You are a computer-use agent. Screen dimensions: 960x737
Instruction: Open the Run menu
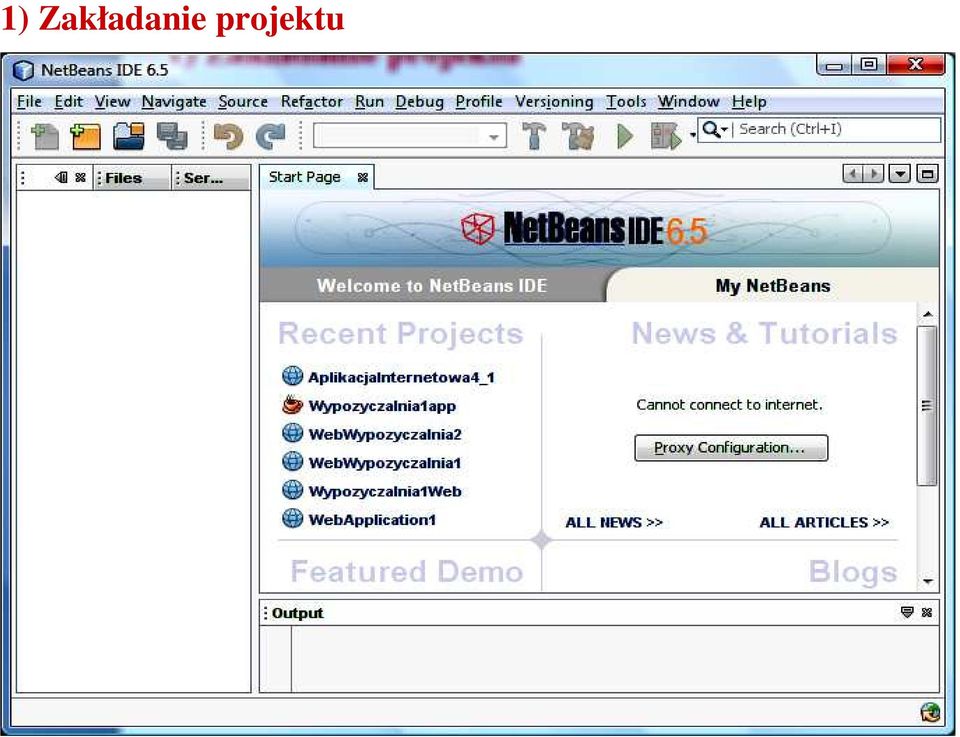pyautogui.click(x=370, y=102)
